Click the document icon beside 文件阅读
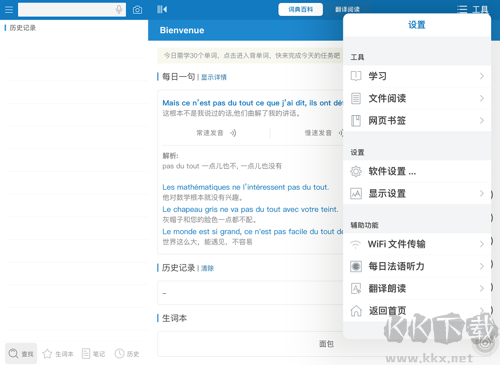This screenshot has height=365, width=500. 356,98
